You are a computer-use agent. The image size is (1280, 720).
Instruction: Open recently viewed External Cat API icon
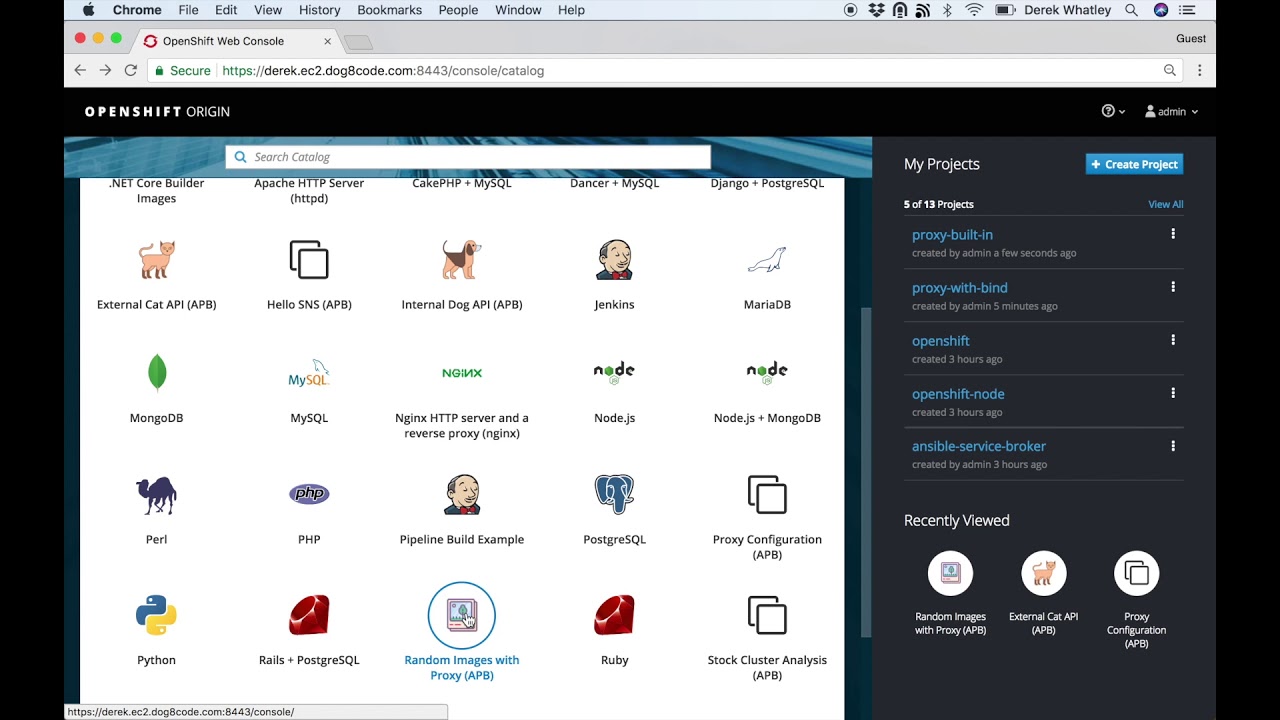[x=1043, y=573]
